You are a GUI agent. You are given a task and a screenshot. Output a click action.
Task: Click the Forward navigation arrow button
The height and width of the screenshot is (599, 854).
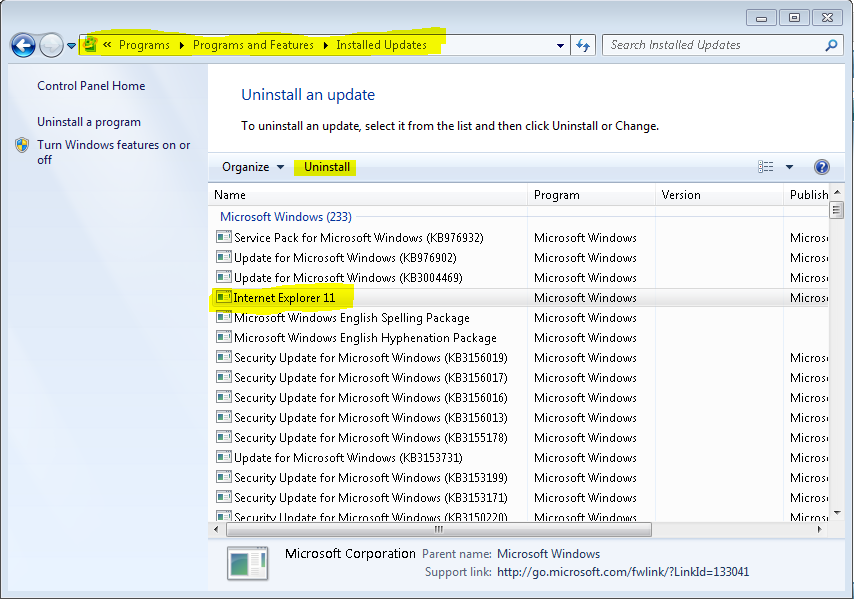pyautogui.click(x=52, y=45)
